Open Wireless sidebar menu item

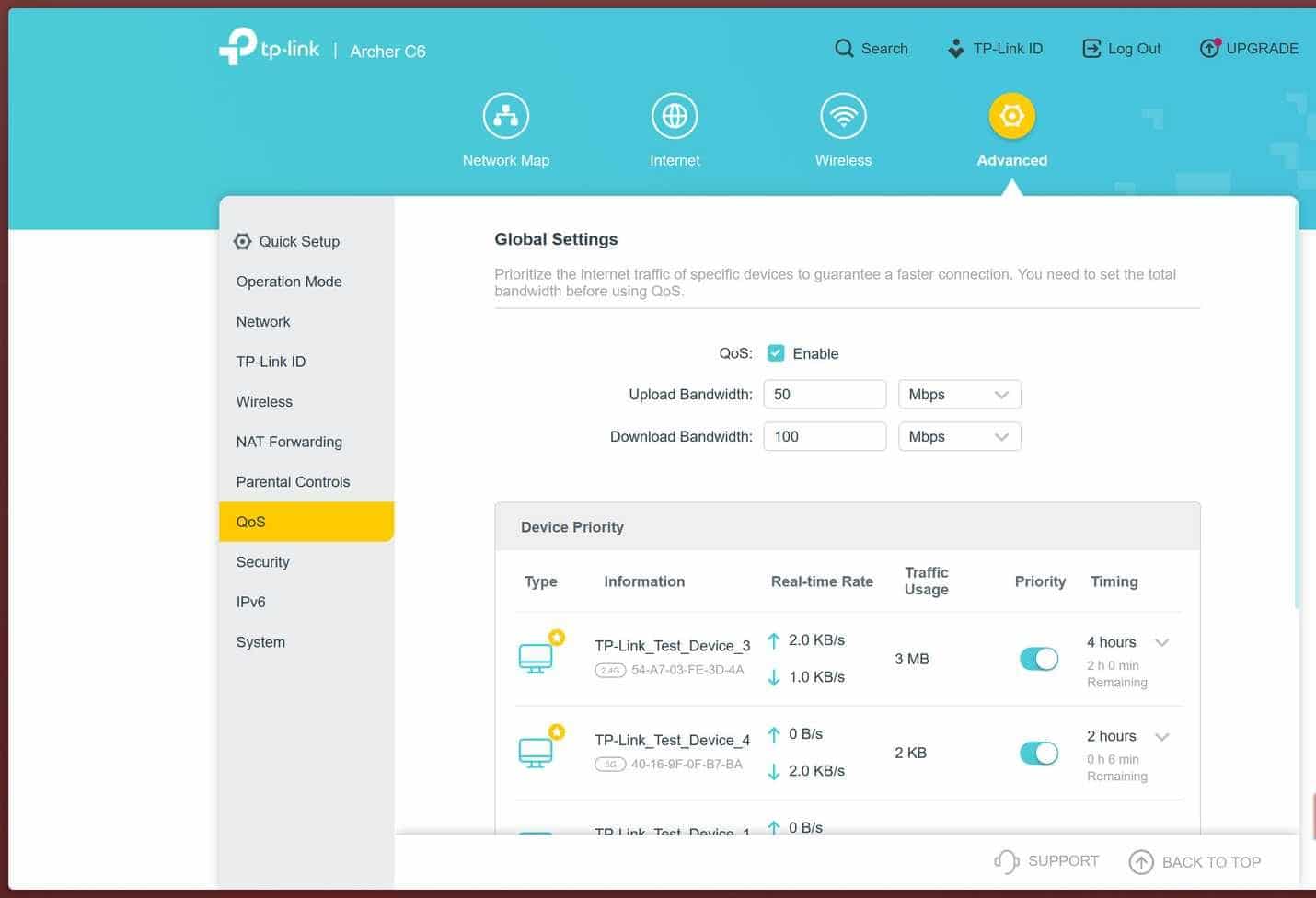pyautogui.click(x=306, y=401)
